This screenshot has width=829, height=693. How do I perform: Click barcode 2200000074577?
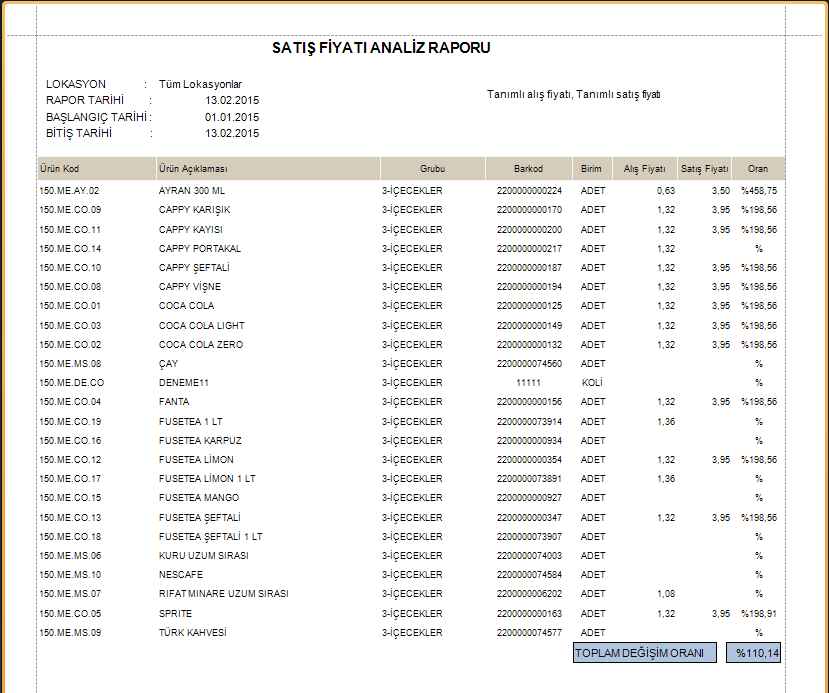pos(529,633)
